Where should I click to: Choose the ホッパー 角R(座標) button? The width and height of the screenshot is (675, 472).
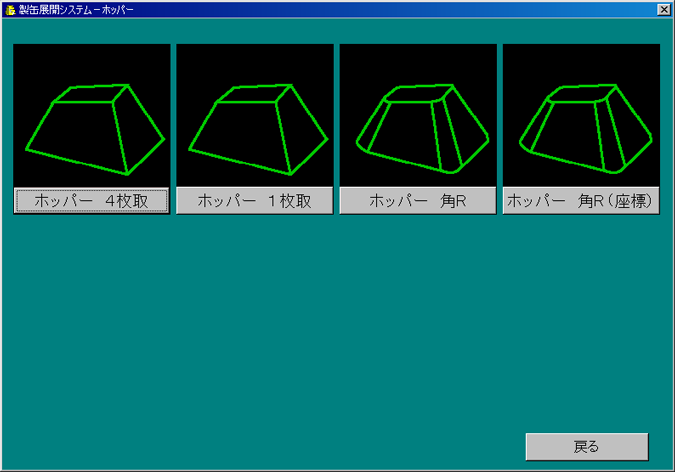click(x=581, y=201)
